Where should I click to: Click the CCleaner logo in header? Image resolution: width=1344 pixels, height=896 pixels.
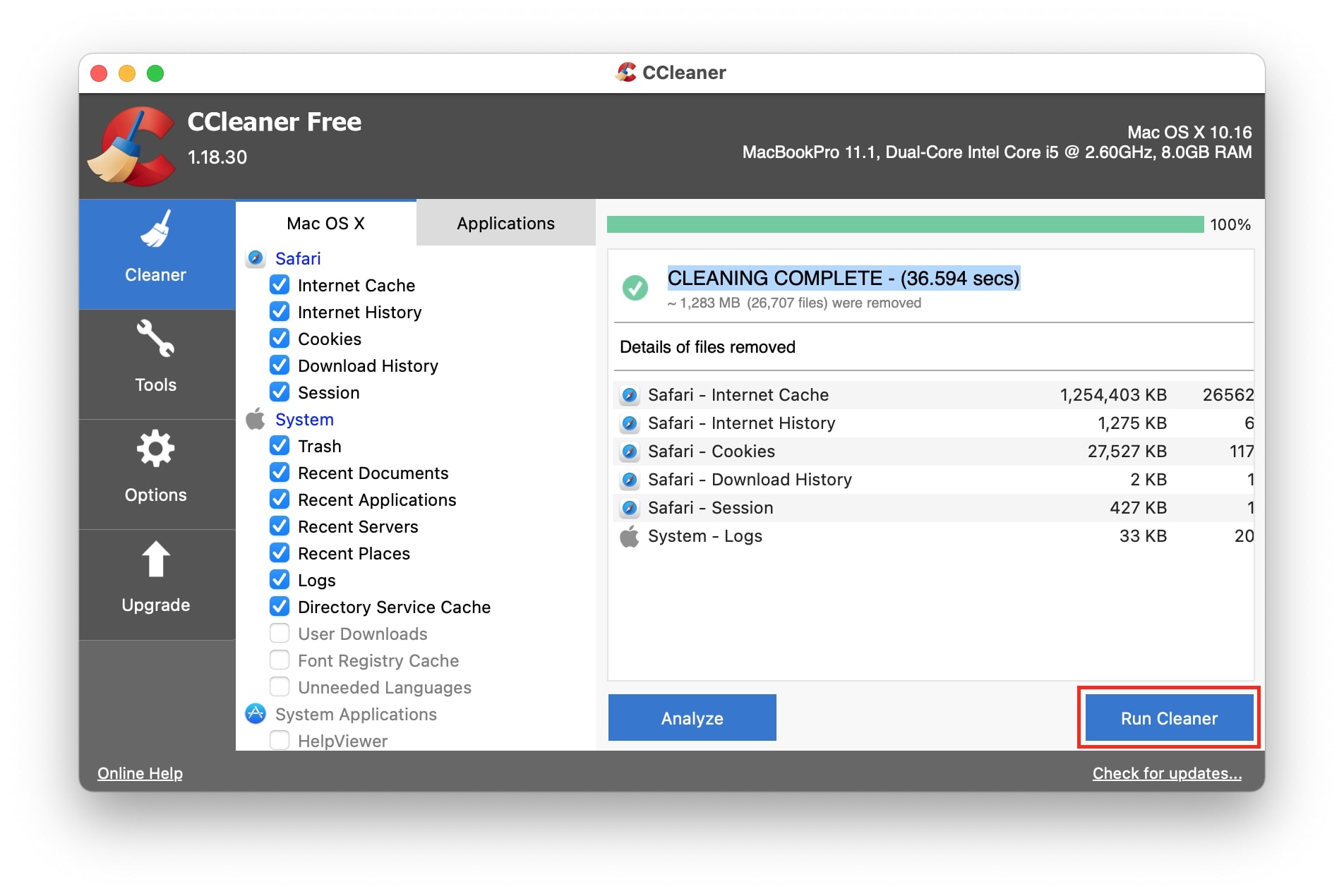[132, 146]
